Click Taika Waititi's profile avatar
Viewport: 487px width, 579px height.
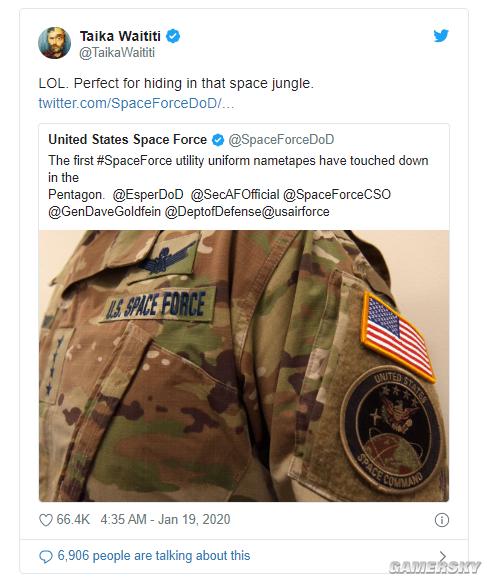click(55, 43)
